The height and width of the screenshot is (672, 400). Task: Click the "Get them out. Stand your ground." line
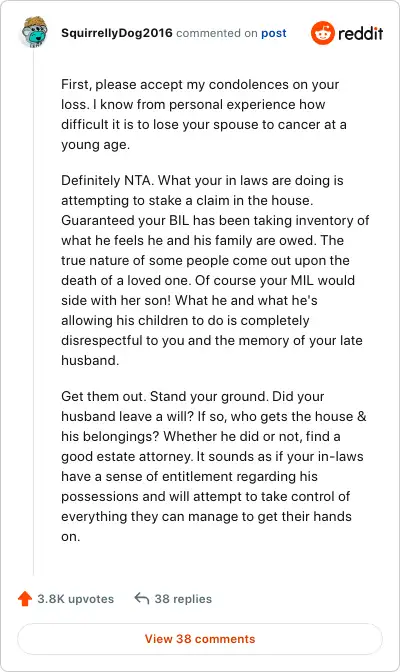(x=165, y=396)
